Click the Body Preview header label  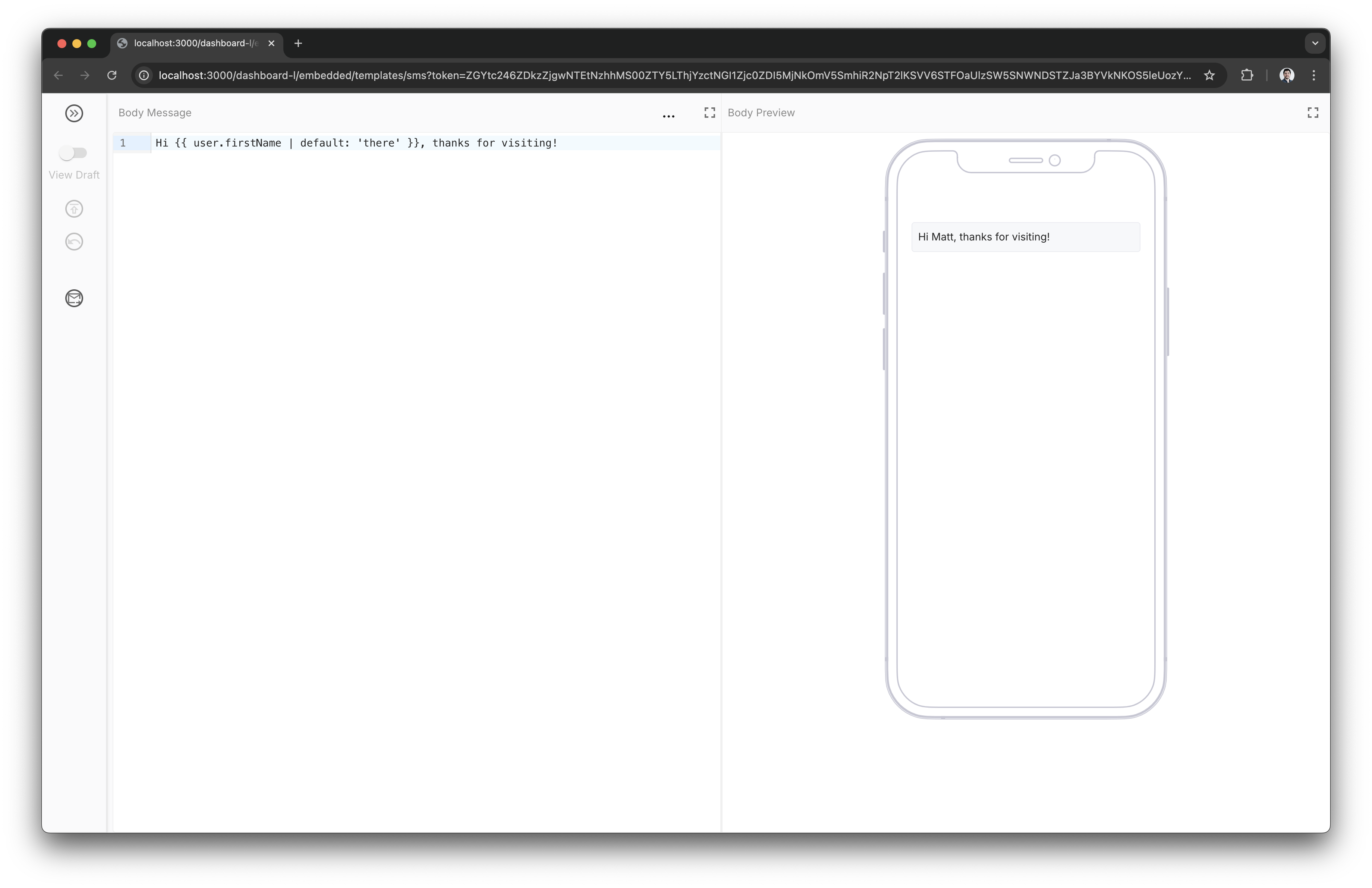pos(761,113)
